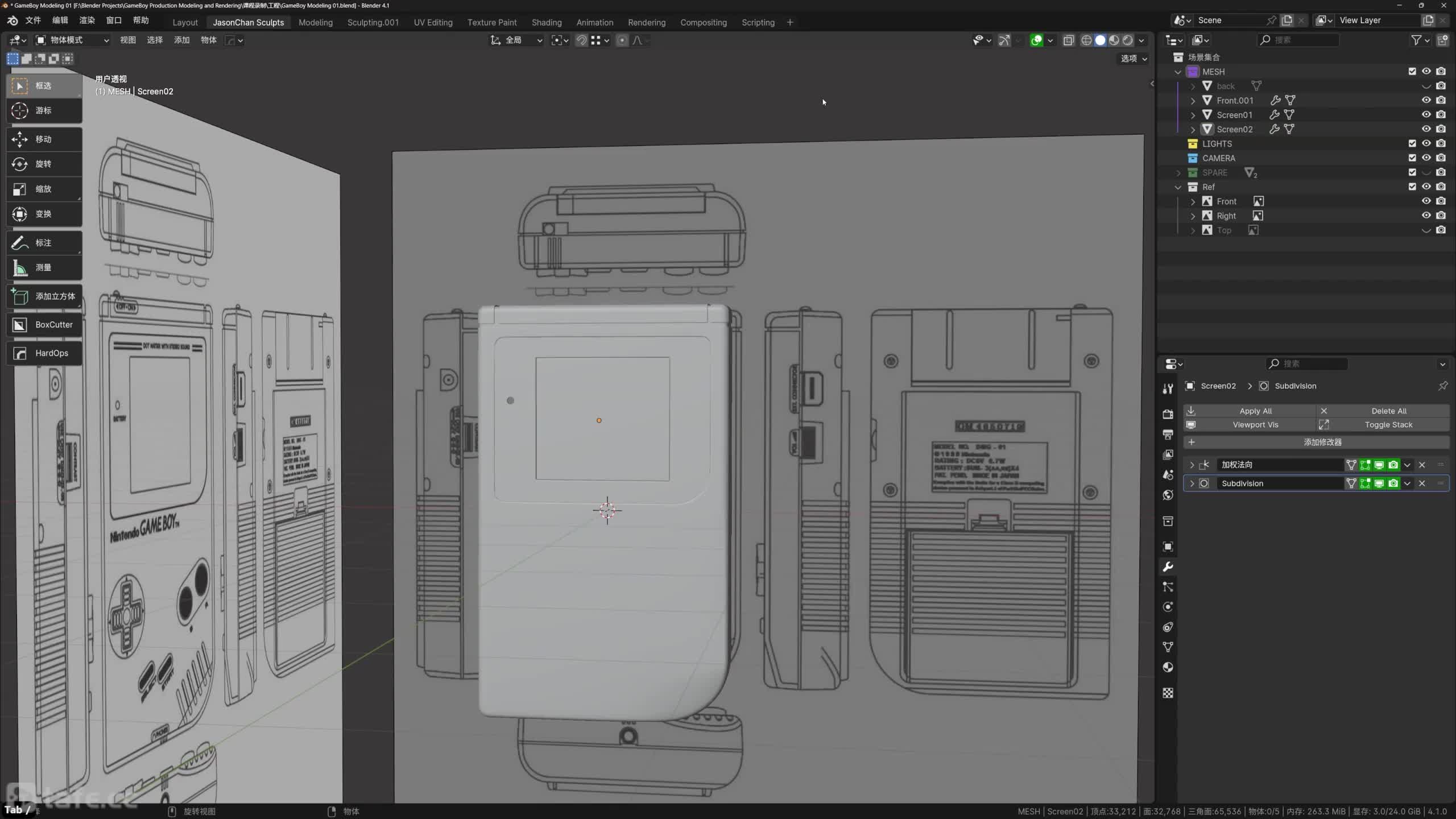Hide Screen01 in the outliner
This screenshot has height=819, width=1456.
[x=1426, y=114]
